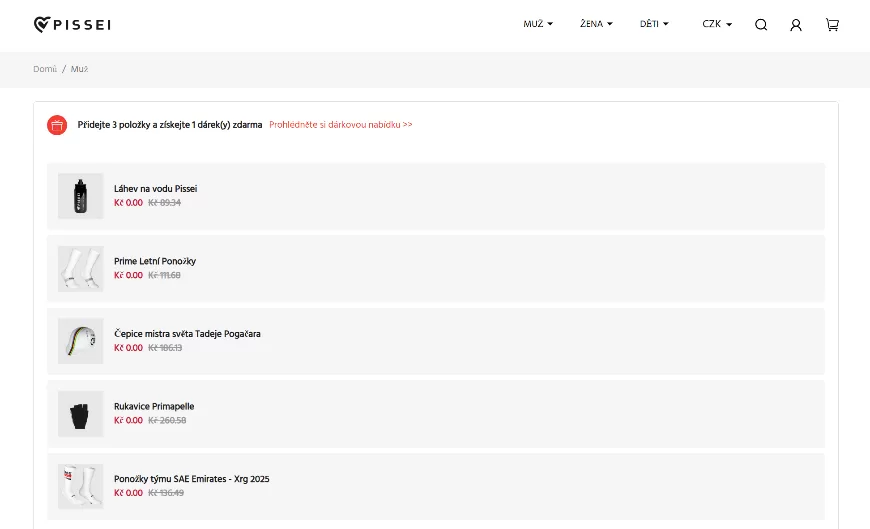Click Kč 0.00 price of Rukavice Primapelle
The height and width of the screenshot is (529, 870).
click(128, 420)
